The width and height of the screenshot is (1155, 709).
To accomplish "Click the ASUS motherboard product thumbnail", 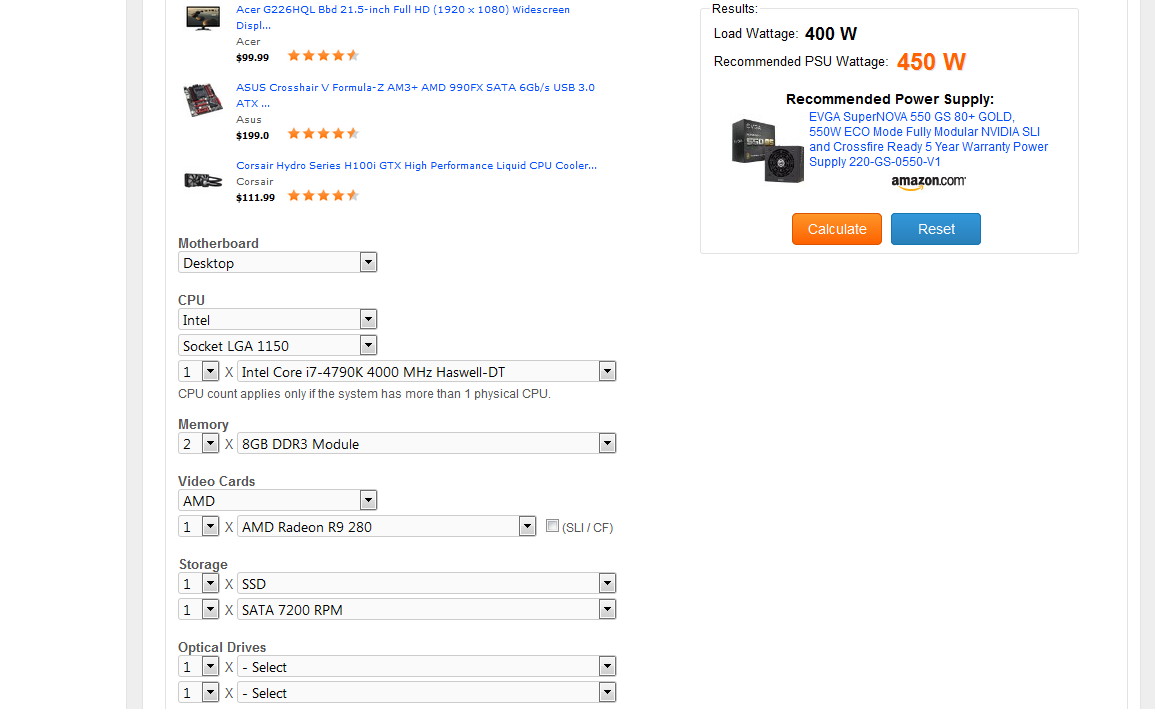I will 203,99.
